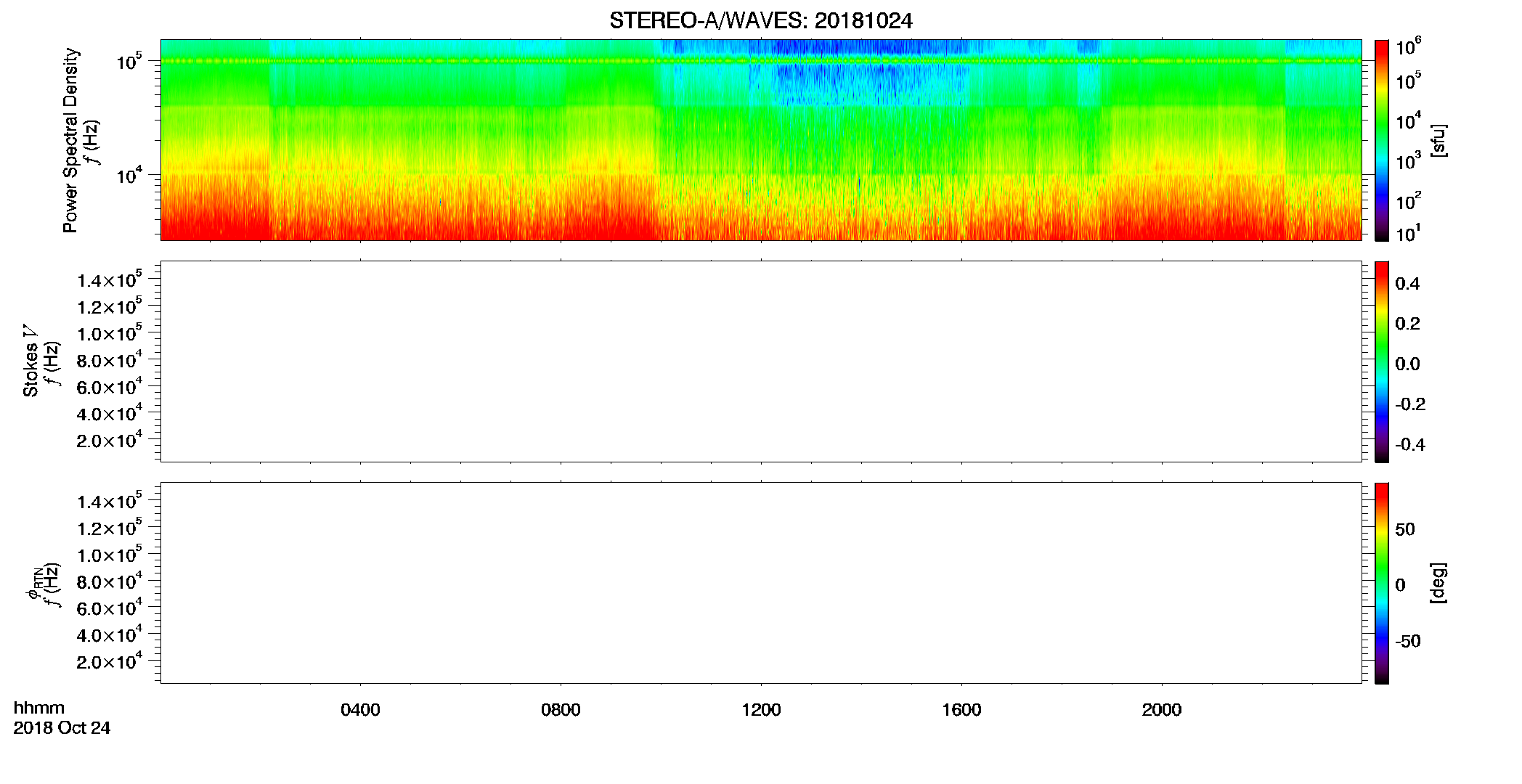Click the 1600 time tick label
This screenshot has width=1522, height=784.
tap(961, 710)
